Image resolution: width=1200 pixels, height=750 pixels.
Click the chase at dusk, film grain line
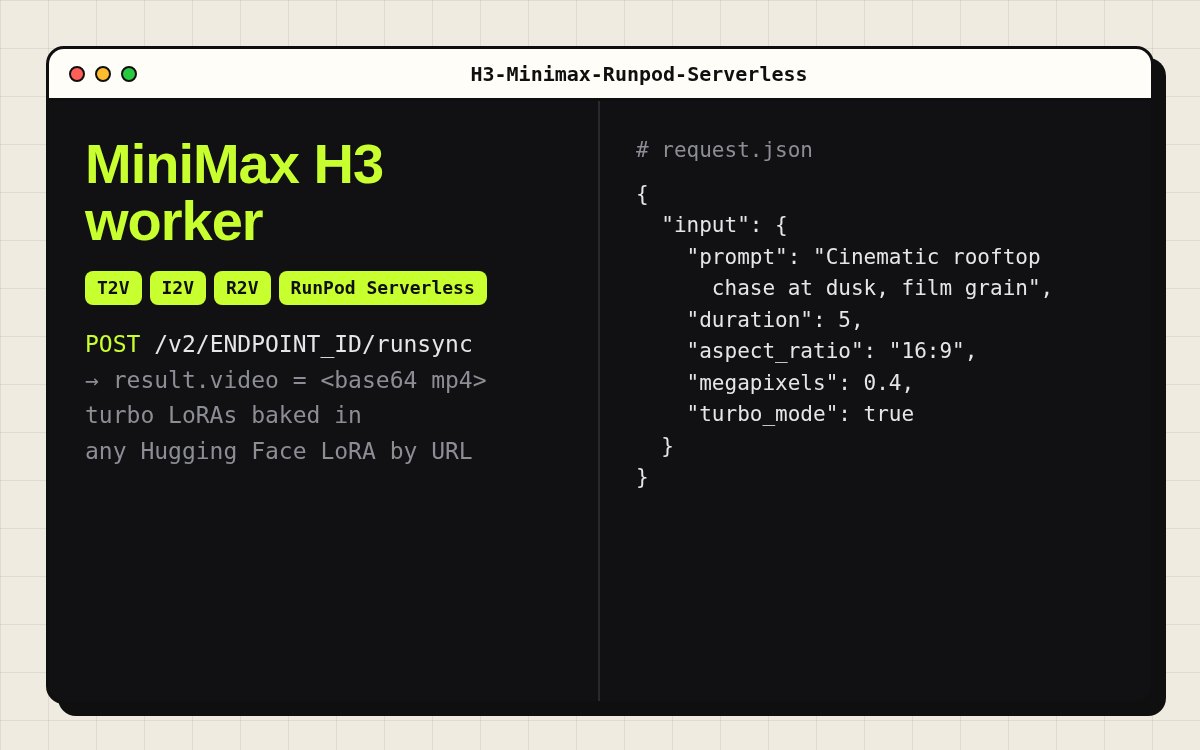point(882,288)
